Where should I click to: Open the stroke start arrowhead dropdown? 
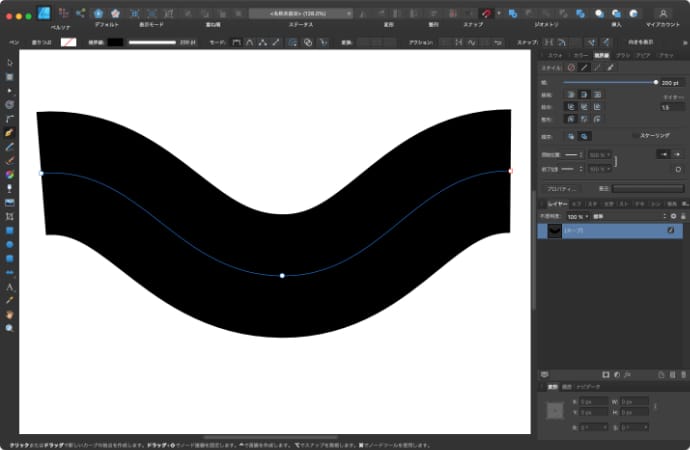tap(572, 155)
